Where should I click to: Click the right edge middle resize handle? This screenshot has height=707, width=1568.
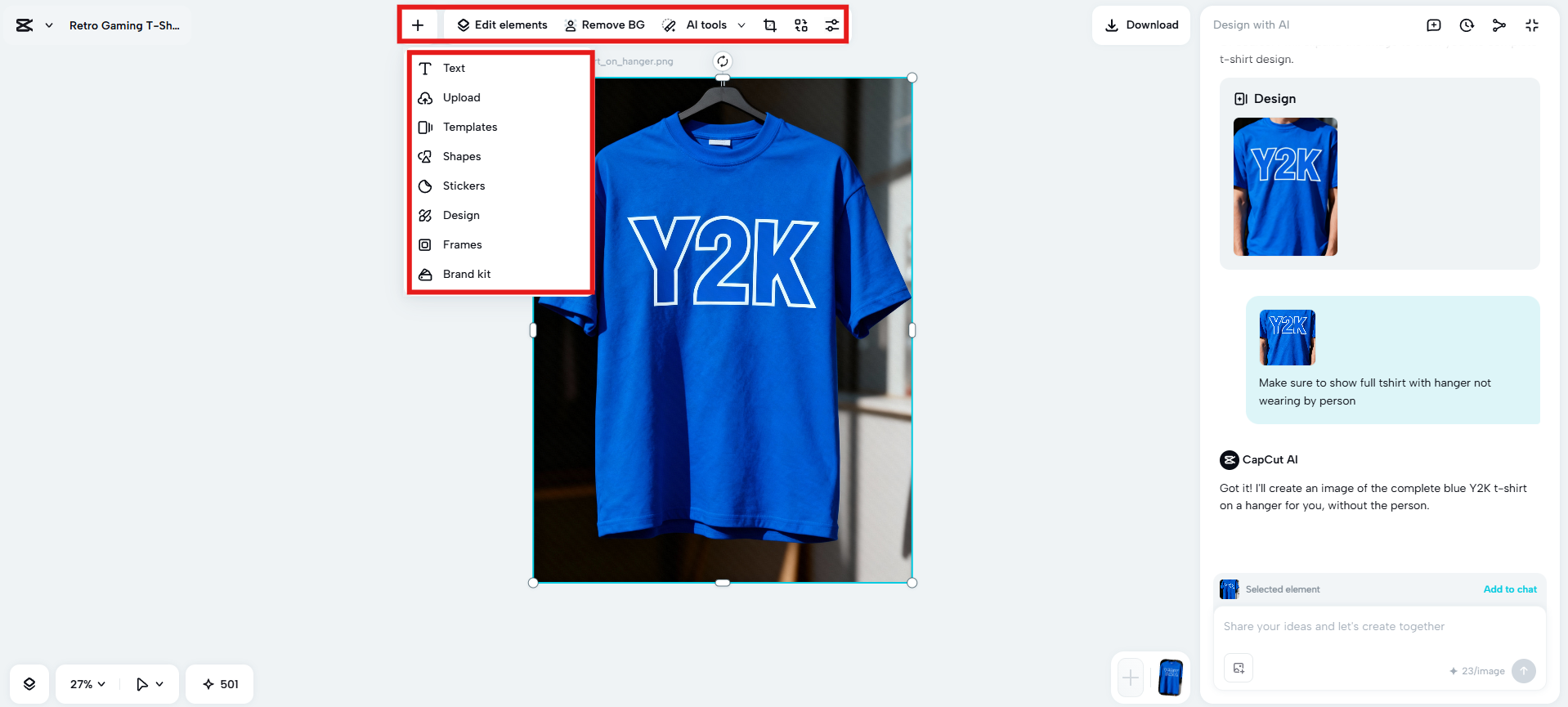912,330
